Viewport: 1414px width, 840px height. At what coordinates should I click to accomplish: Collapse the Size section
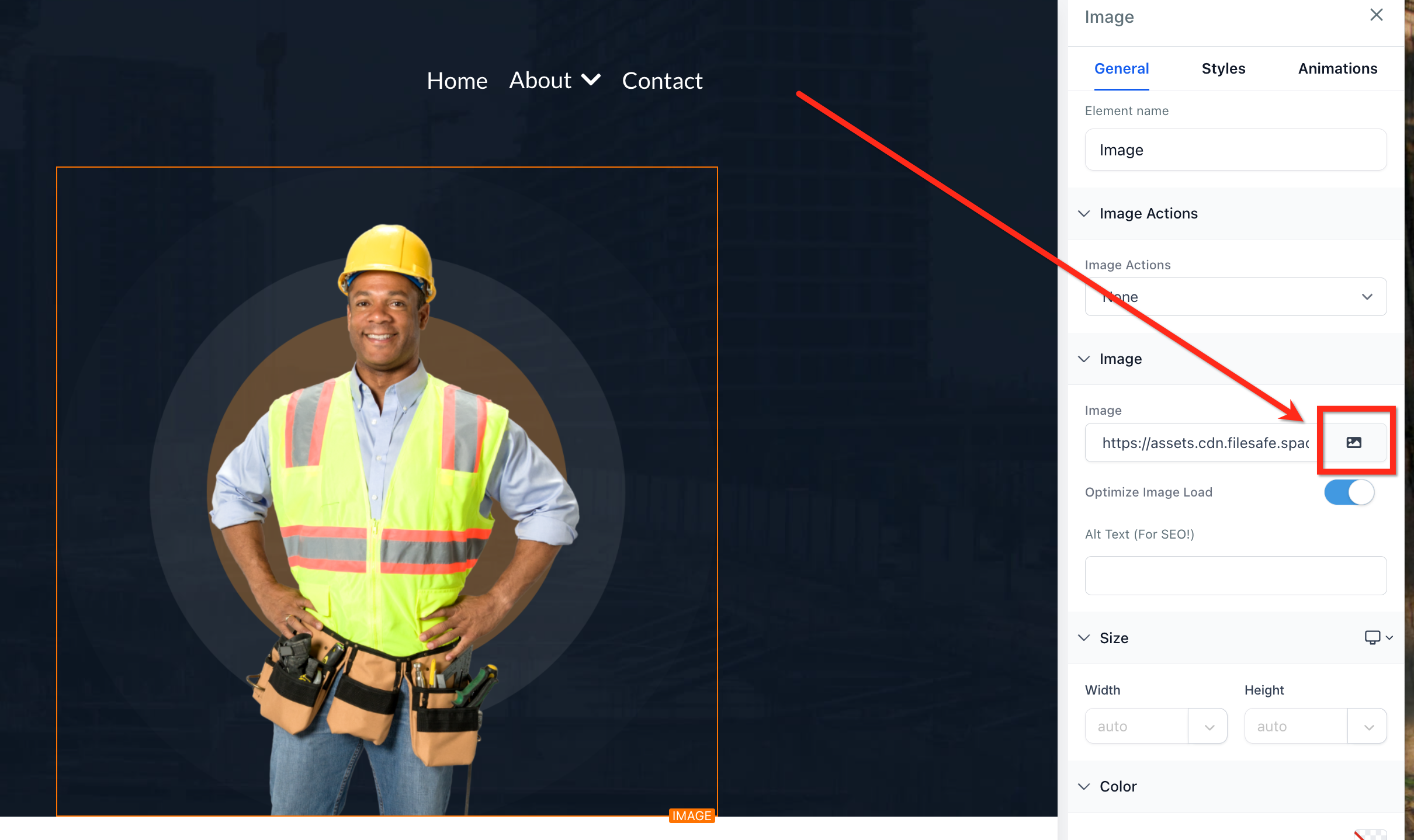point(1084,638)
